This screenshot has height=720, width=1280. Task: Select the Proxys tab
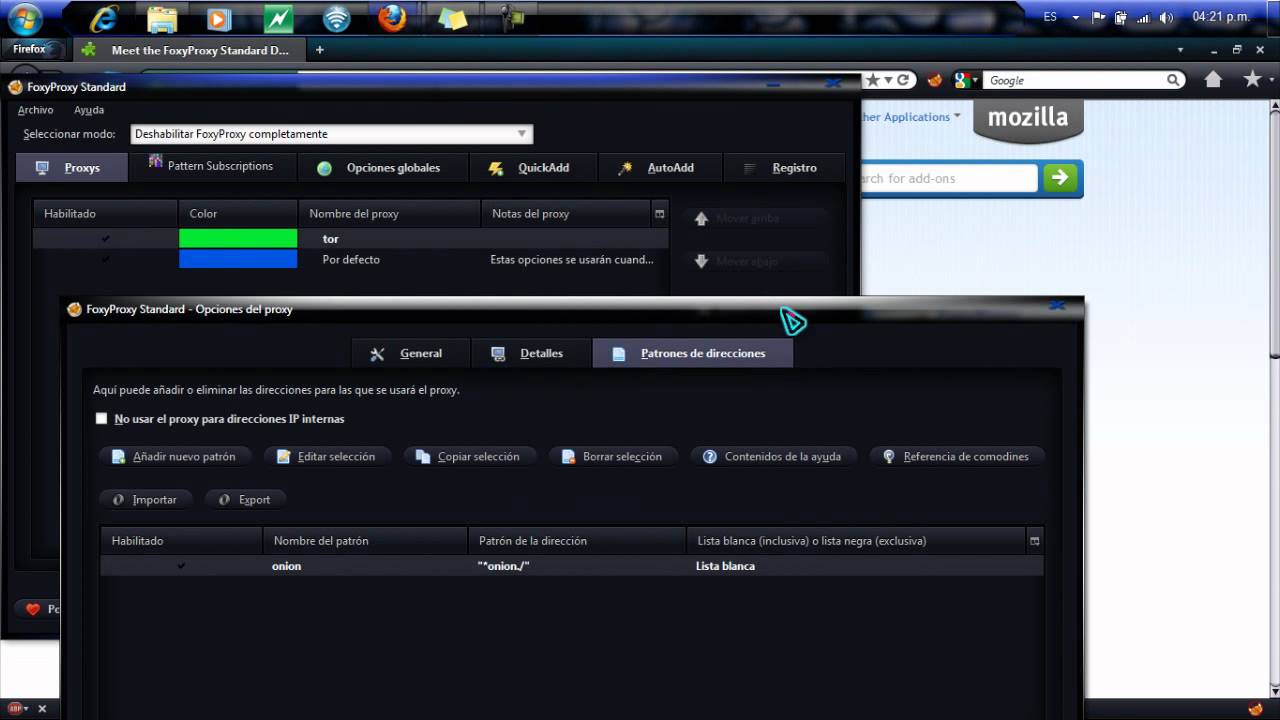71,168
